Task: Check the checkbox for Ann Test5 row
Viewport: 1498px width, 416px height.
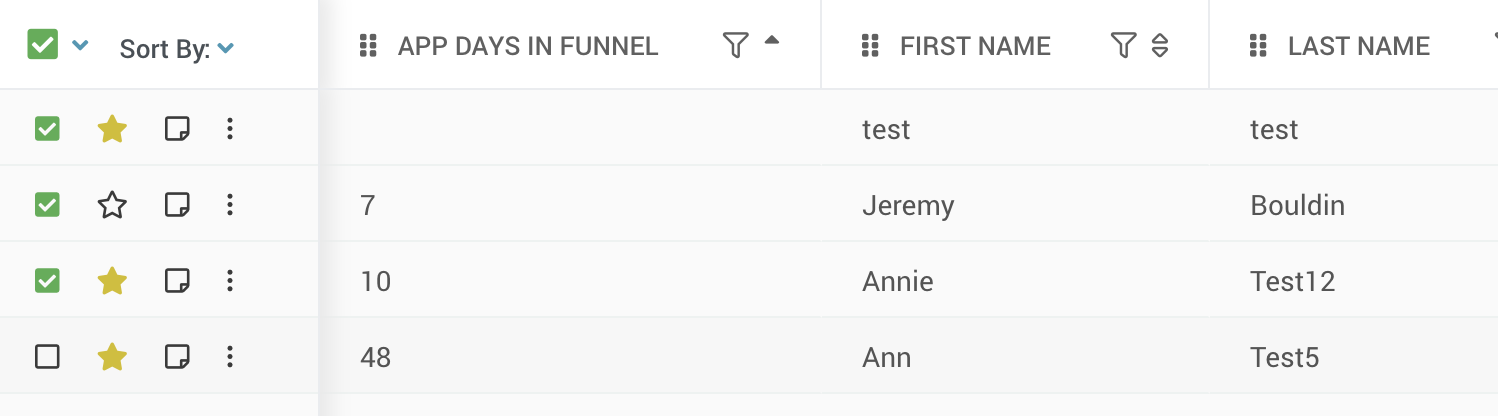Action: point(47,357)
